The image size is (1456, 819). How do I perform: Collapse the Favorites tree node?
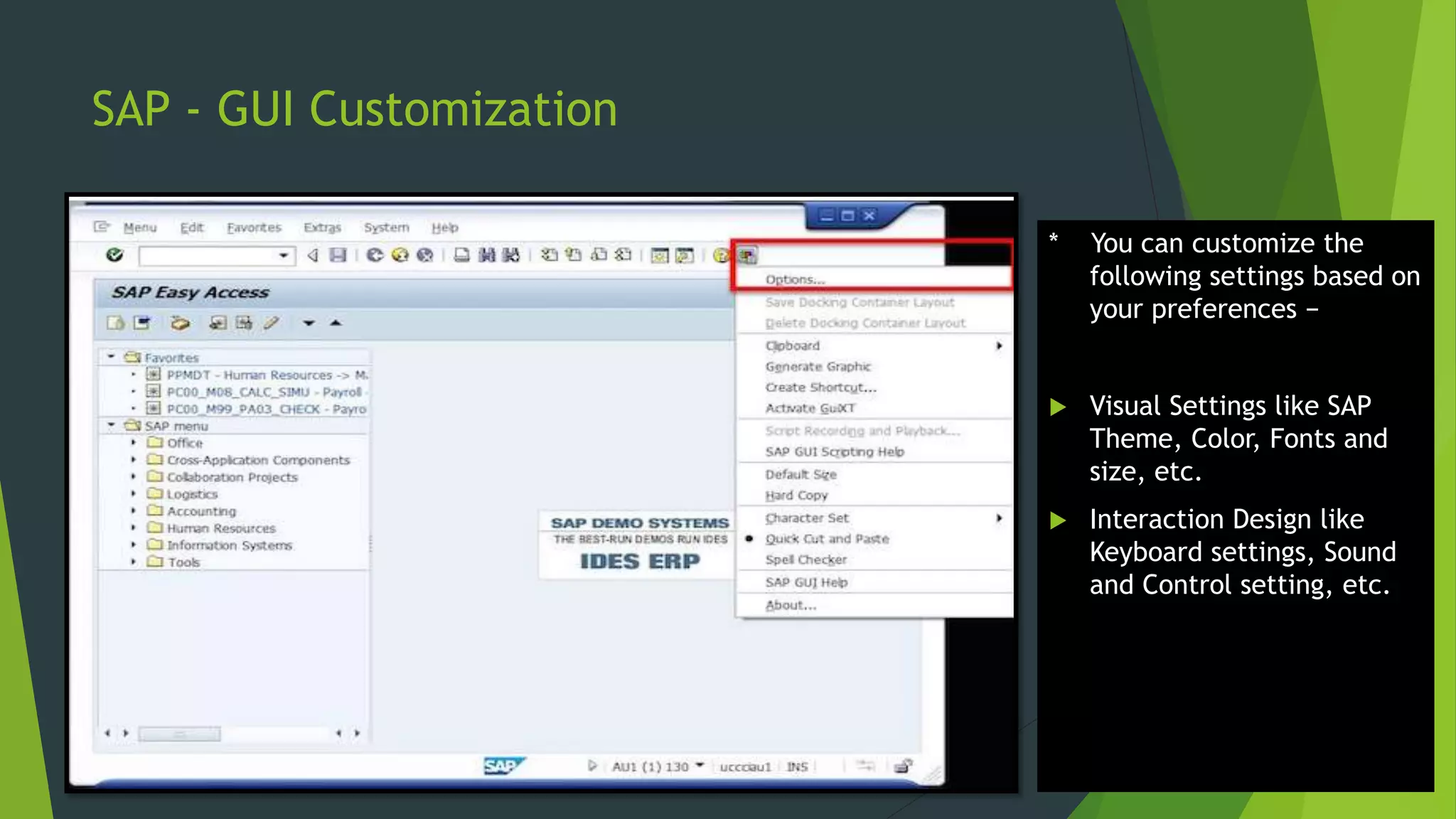112,357
